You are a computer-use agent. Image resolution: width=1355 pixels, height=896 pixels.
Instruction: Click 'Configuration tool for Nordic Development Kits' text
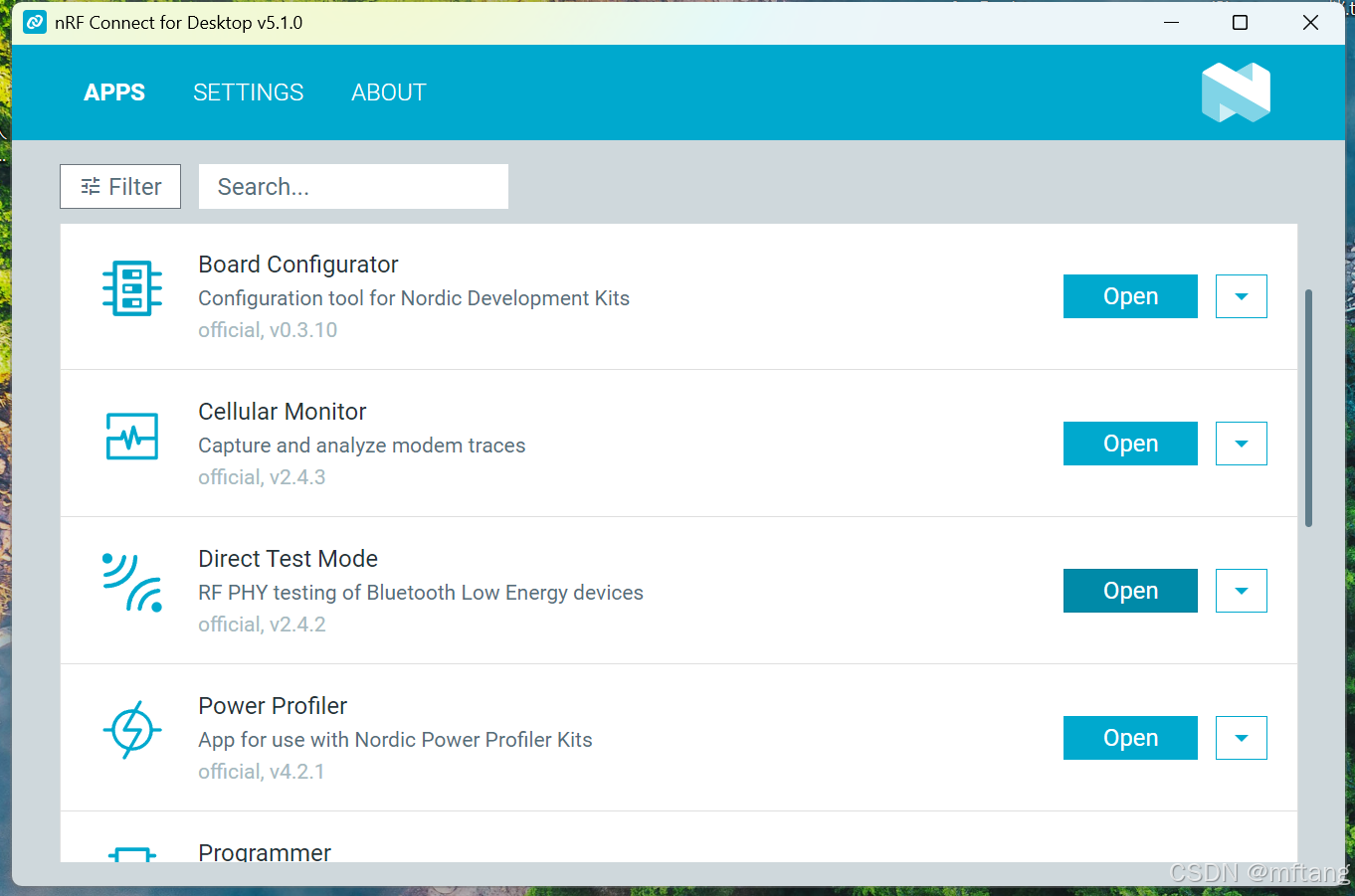pyautogui.click(x=414, y=298)
